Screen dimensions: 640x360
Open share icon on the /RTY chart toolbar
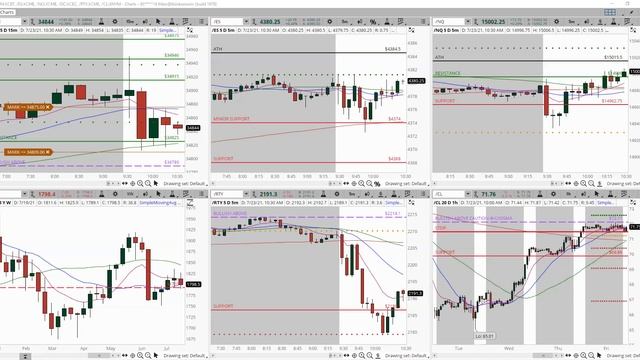367,194
